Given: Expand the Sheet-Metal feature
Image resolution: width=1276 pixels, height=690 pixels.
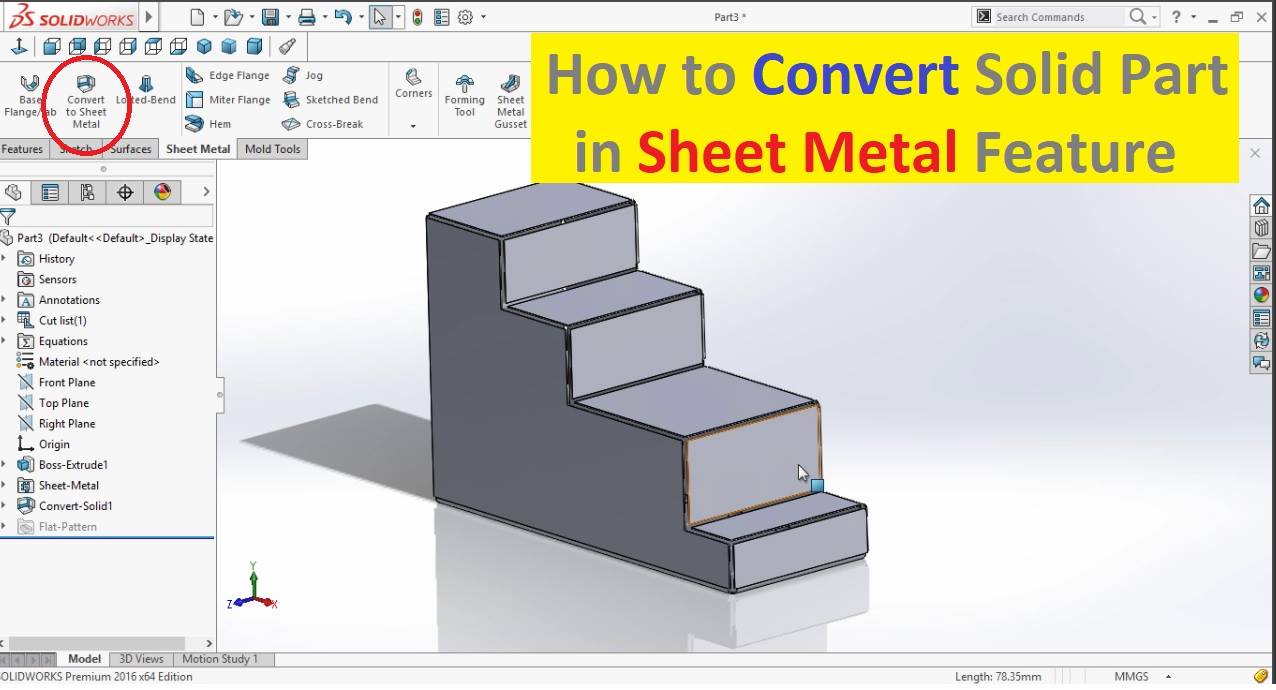Looking at the screenshot, I should pyautogui.click(x=4, y=486).
